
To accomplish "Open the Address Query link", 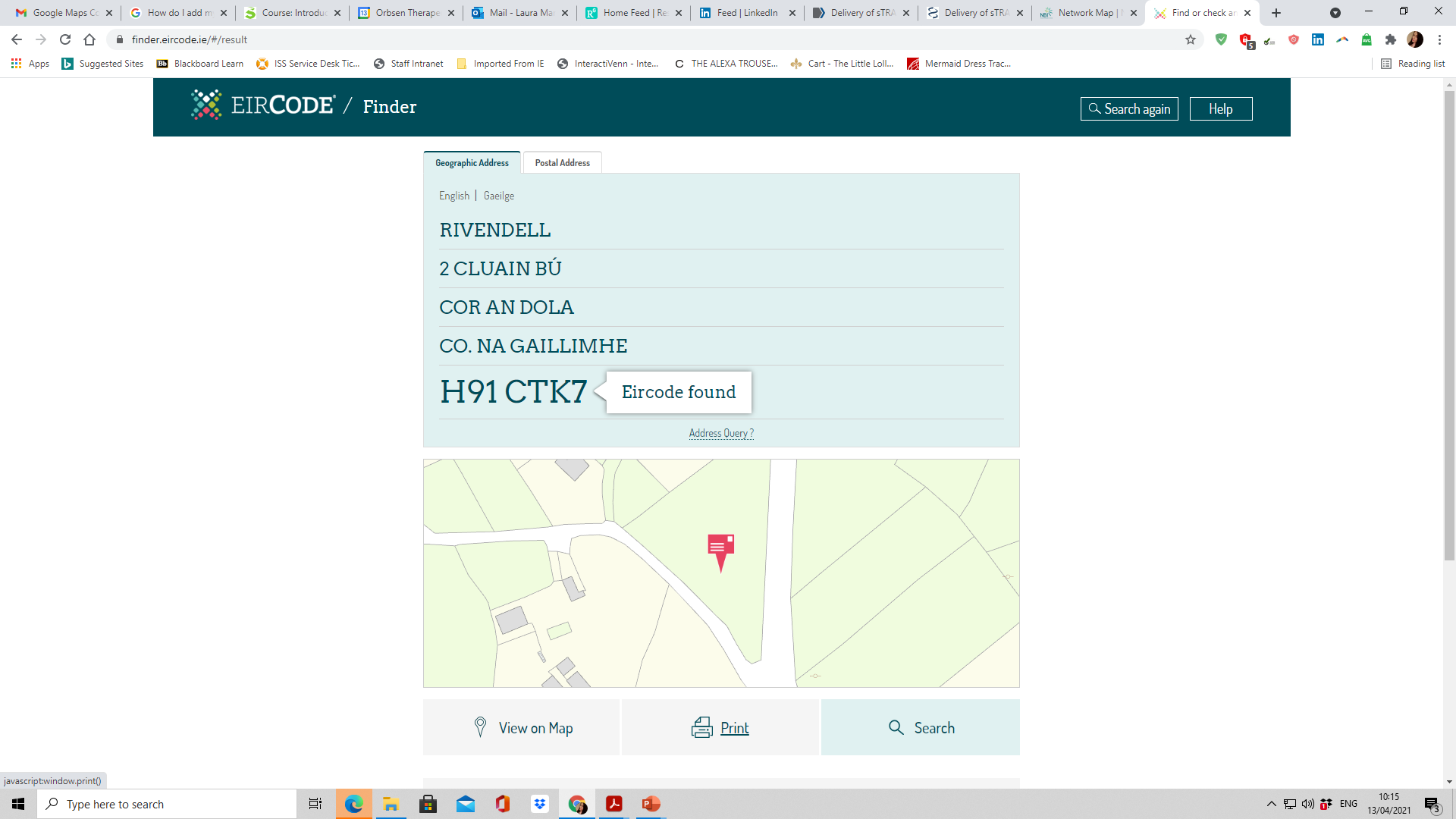I will [x=721, y=433].
